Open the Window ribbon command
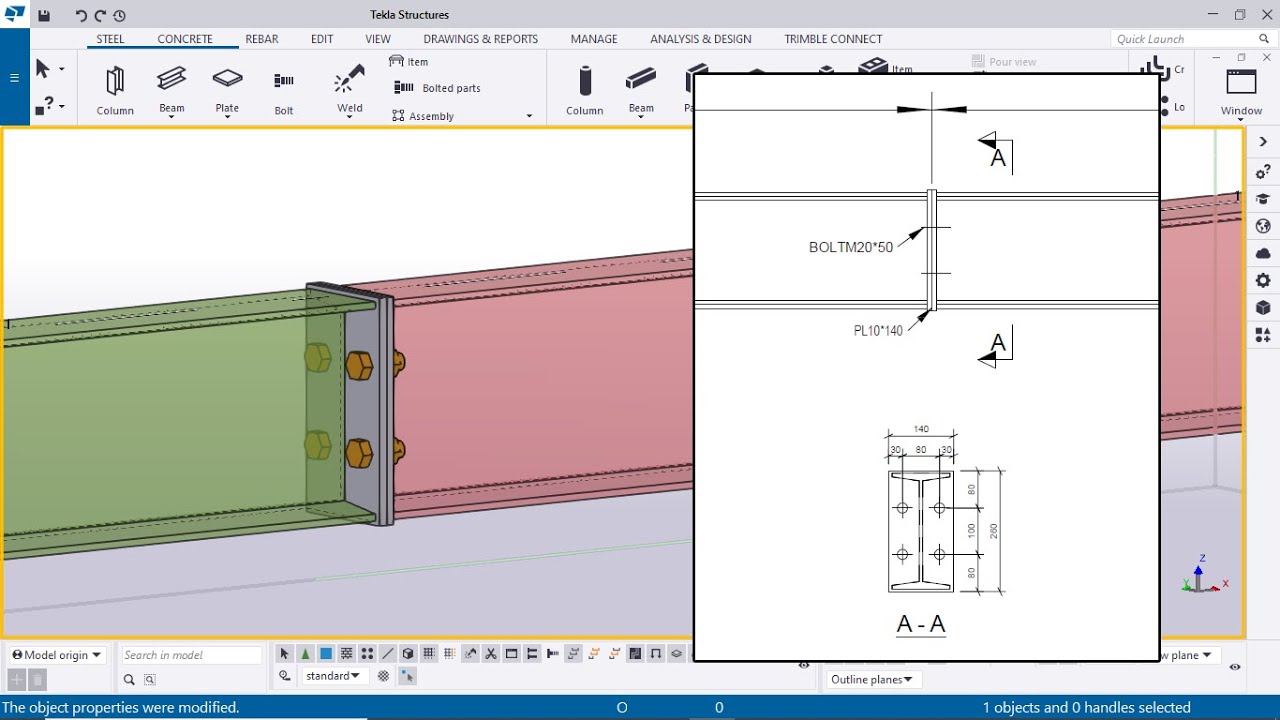This screenshot has width=1280, height=720. tap(1241, 90)
